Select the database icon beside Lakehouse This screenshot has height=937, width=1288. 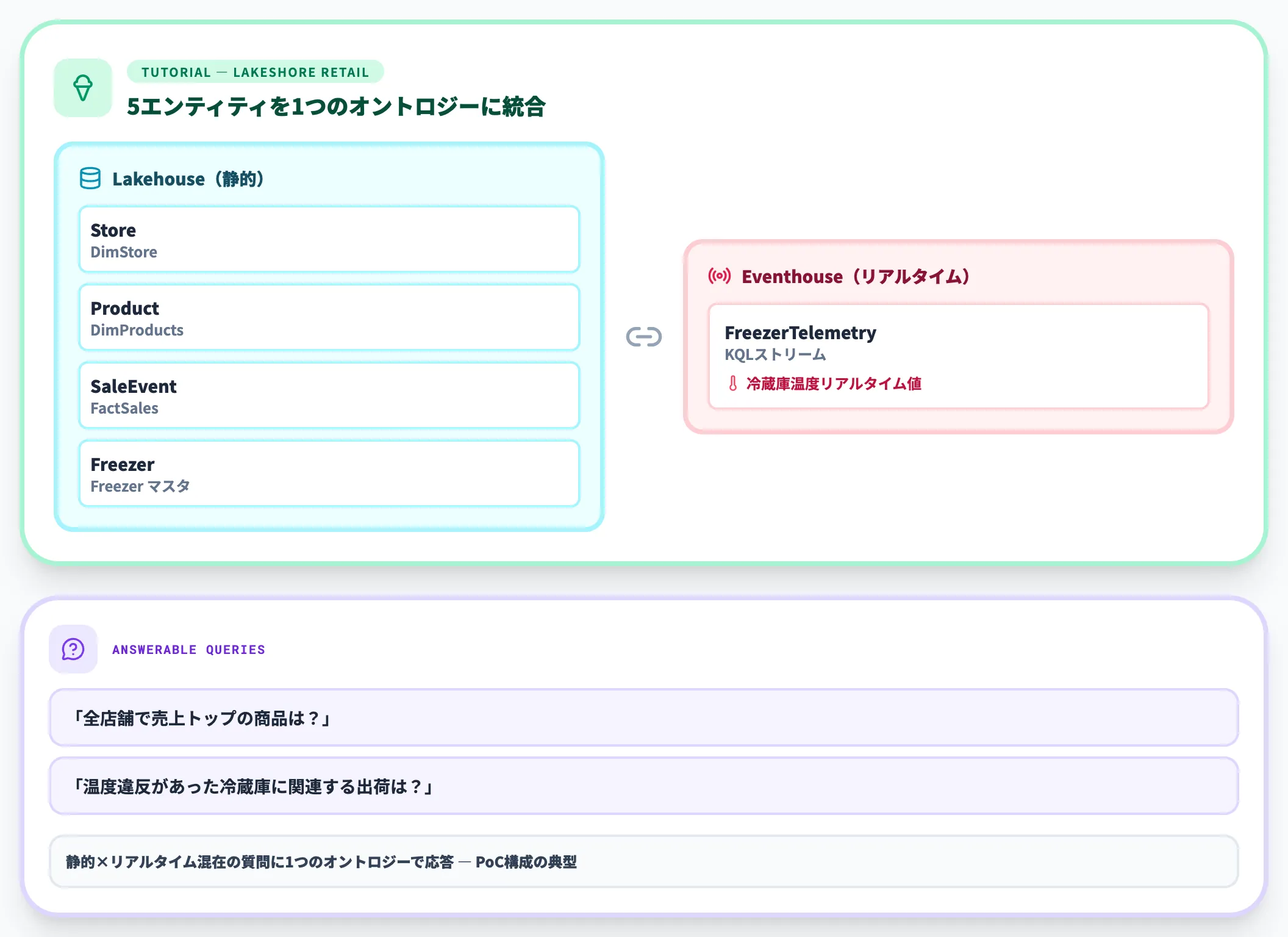(x=89, y=179)
